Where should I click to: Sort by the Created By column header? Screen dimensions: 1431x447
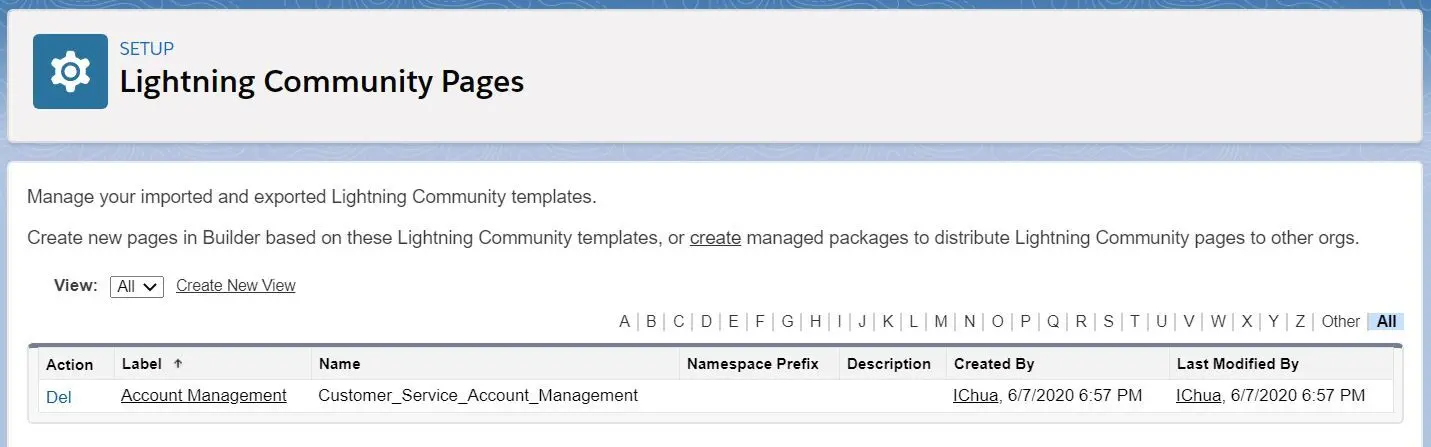(x=994, y=364)
